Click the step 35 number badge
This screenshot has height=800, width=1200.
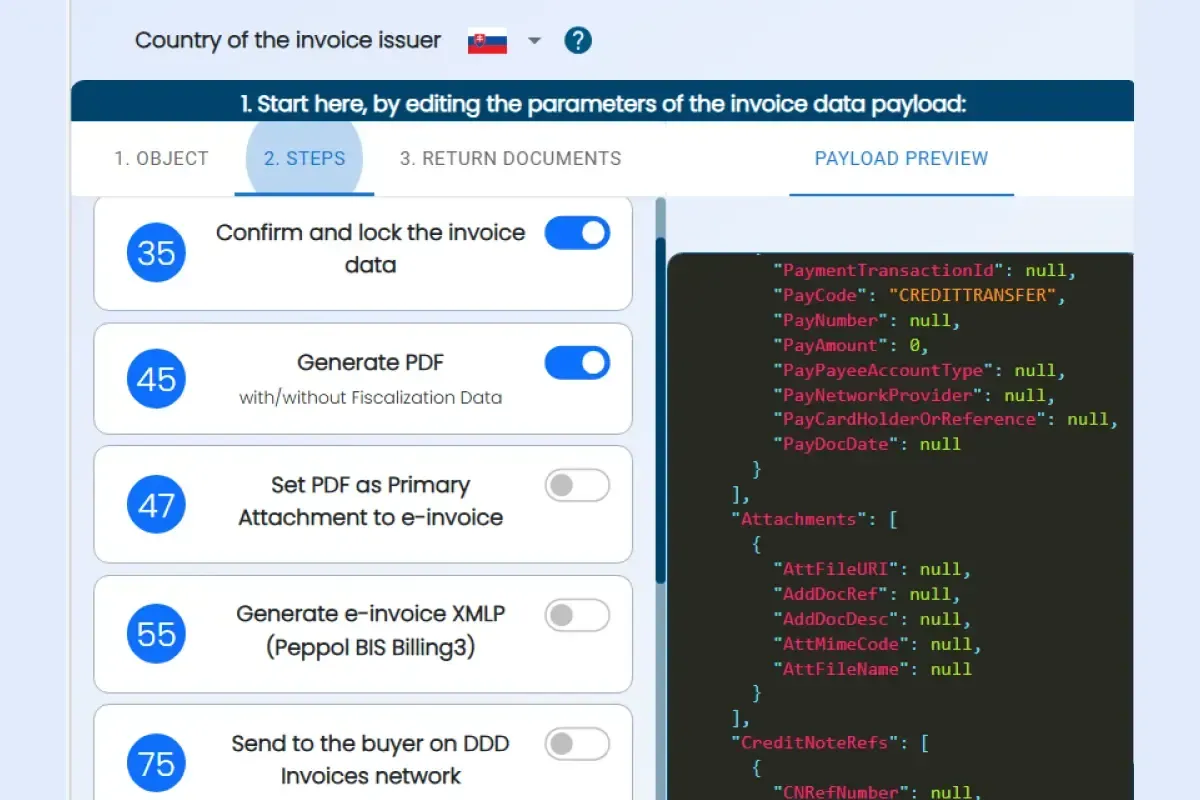[156, 253]
